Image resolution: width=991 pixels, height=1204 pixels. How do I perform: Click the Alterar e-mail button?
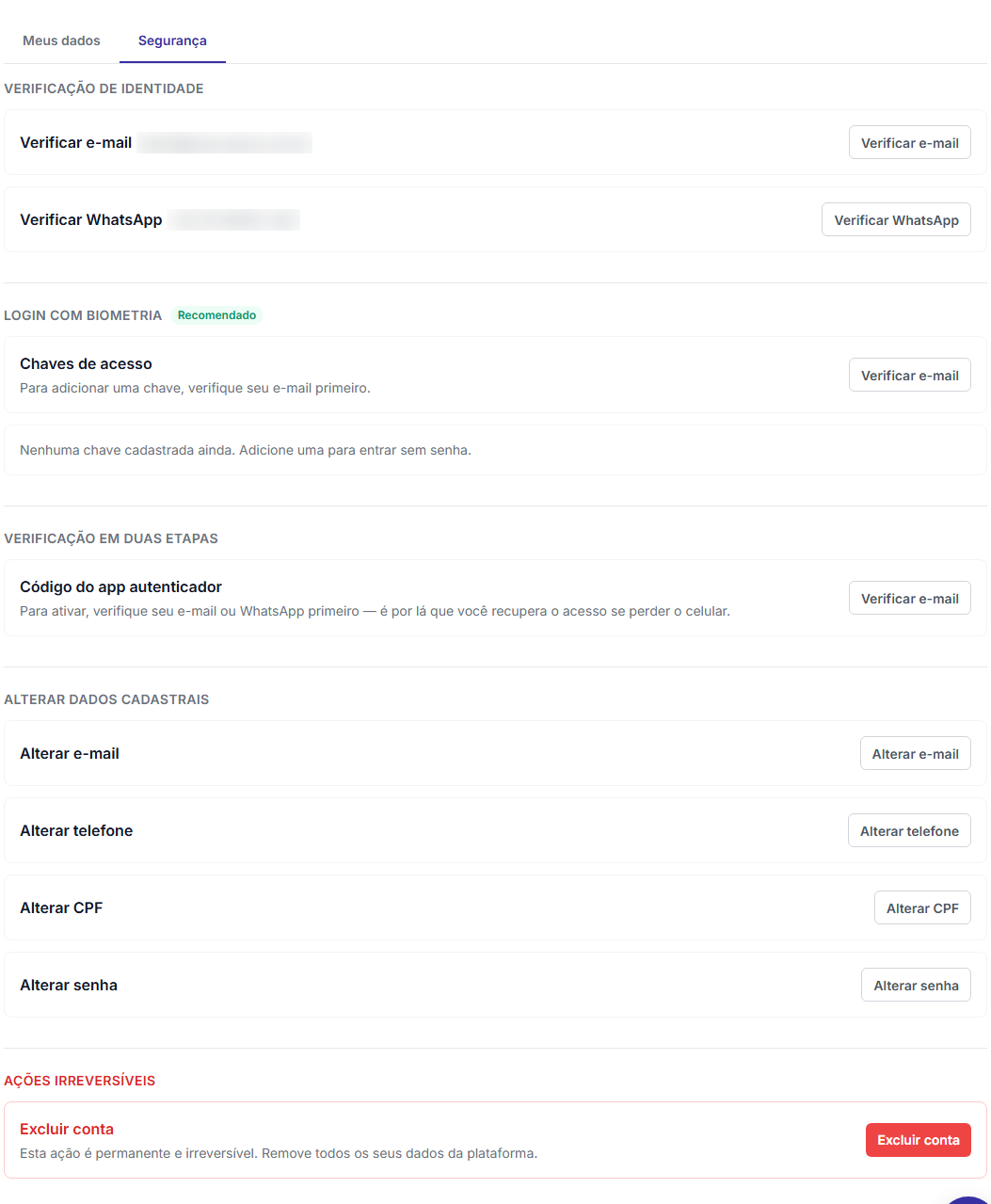(x=915, y=754)
